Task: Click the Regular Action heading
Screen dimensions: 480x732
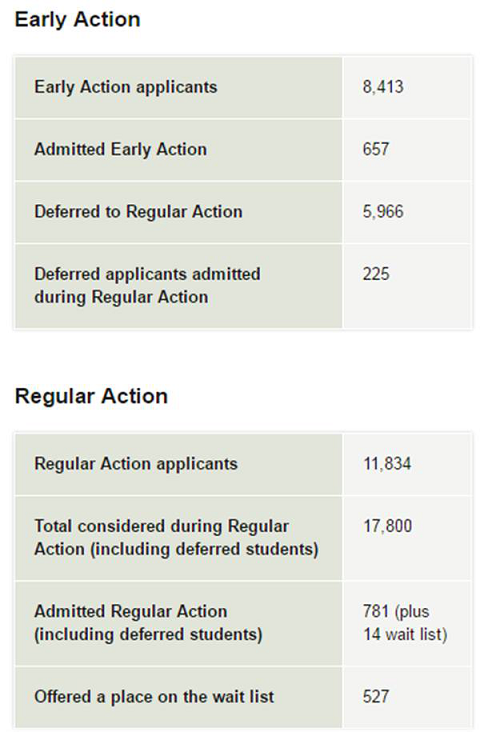Action: [x=91, y=396]
